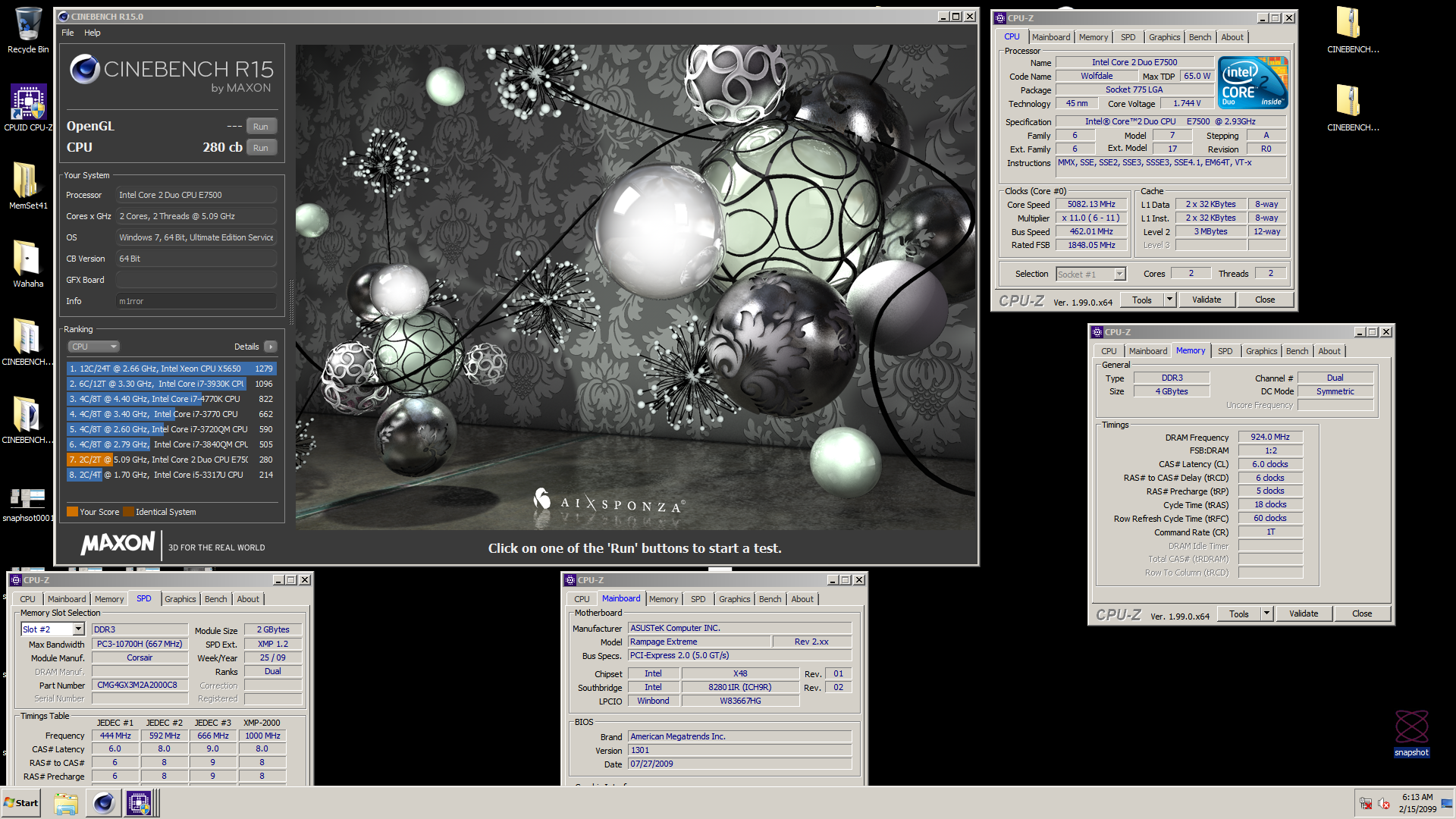Viewport: 1456px width, 819px height.
Task: Click the desktop CINEBENCH folder icon on left
Action: (x=28, y=342)
